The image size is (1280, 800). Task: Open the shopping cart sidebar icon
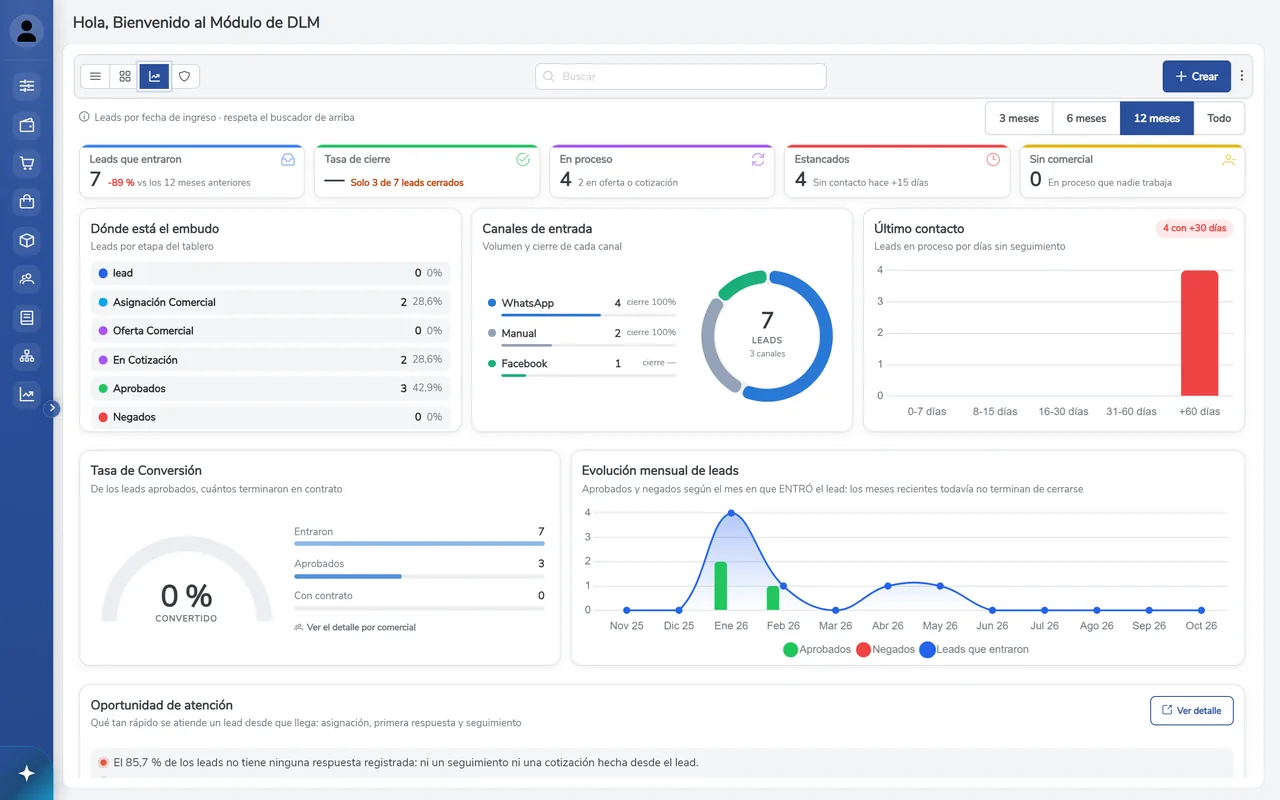pos(27,164)
